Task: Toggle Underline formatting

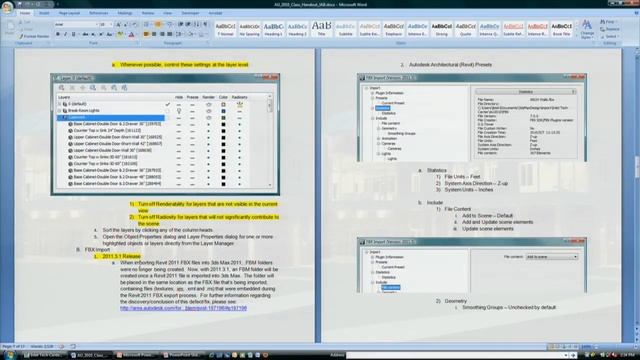Action: pos(73,34)
